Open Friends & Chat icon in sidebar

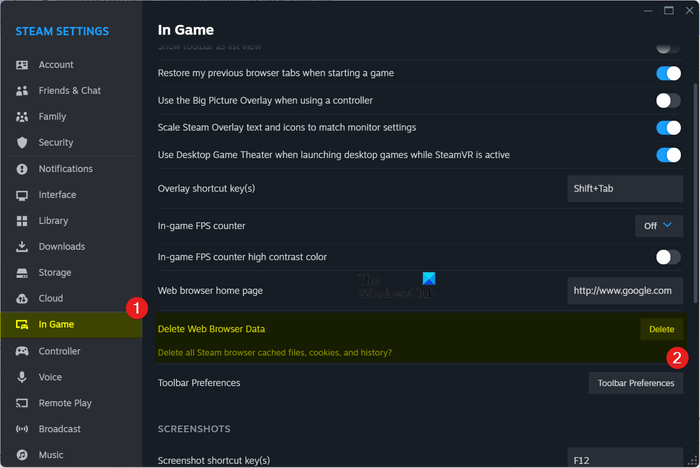[x=22, y=91]
